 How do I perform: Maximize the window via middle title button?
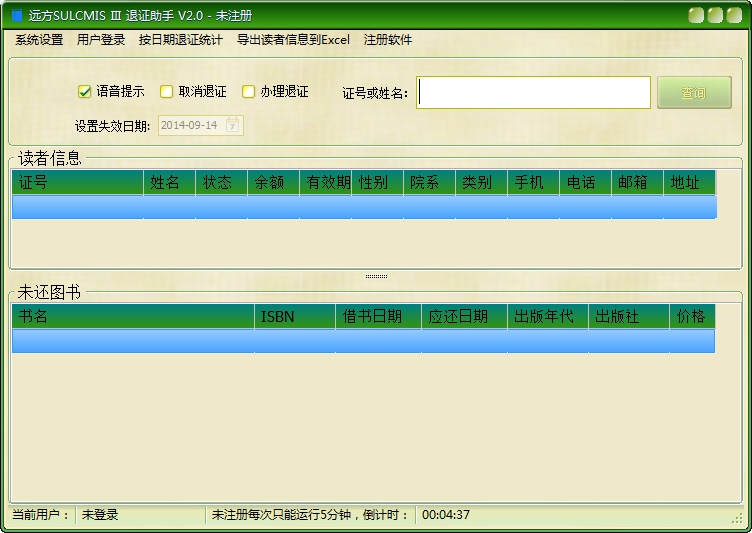[x=715, y=15]
